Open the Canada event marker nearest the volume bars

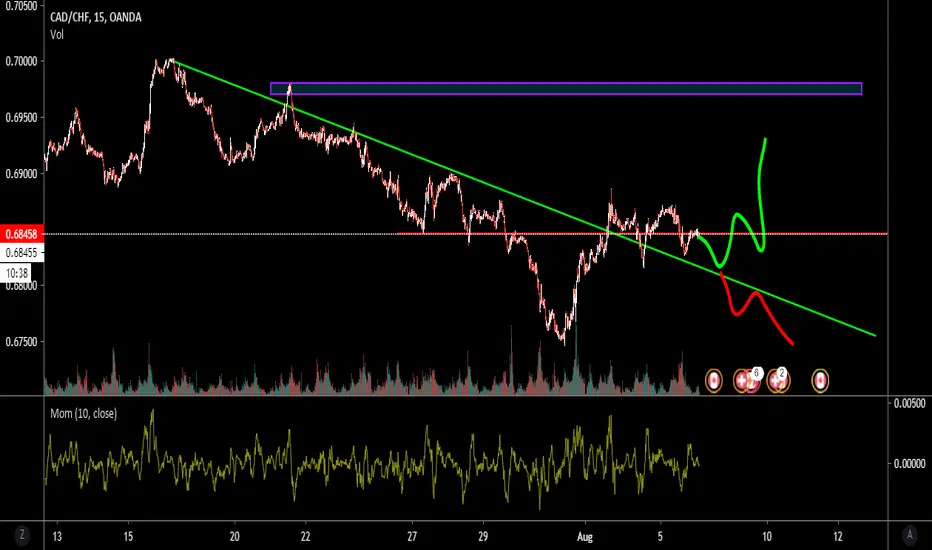(714, 381)
